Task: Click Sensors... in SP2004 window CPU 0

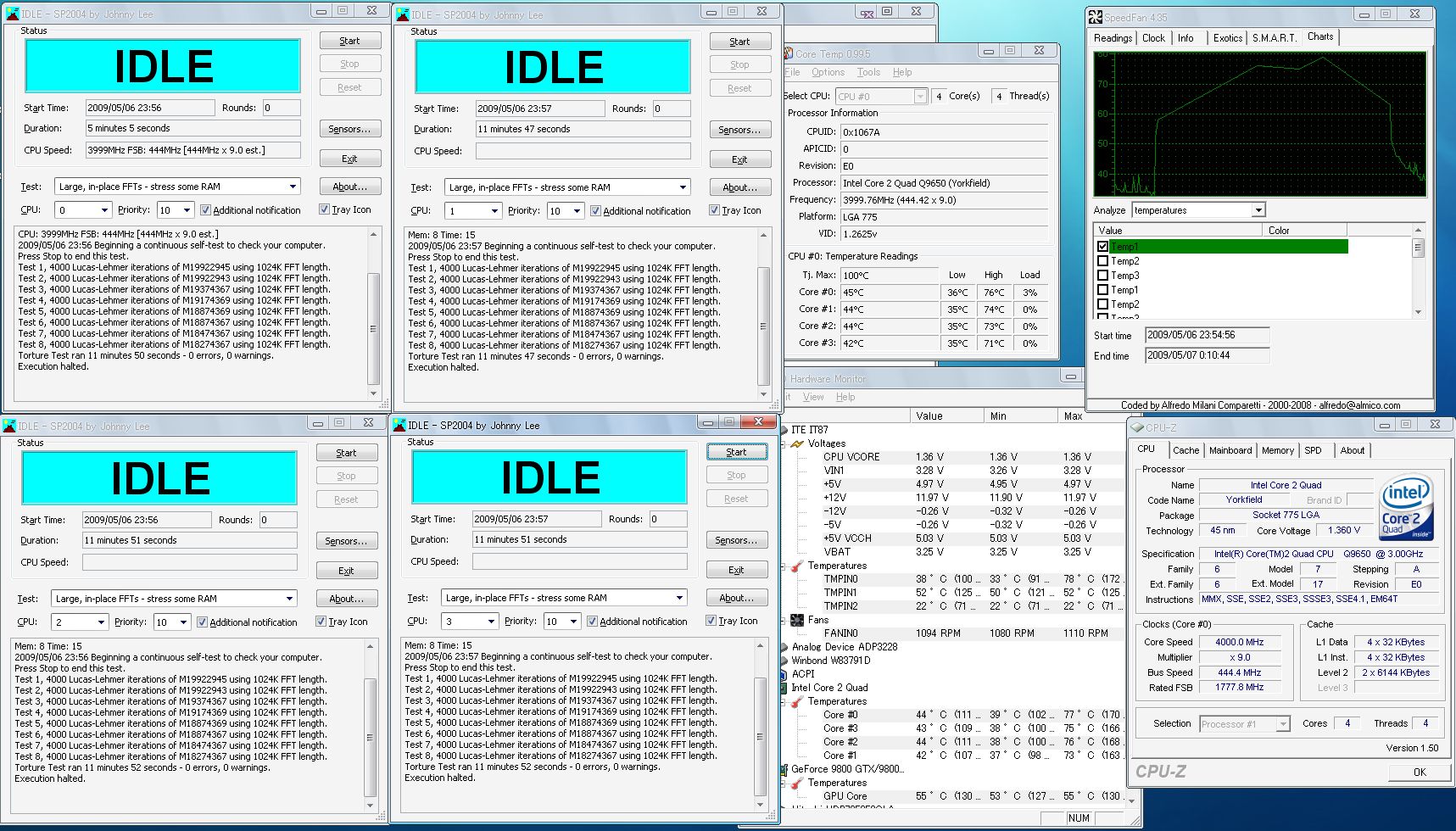Action: [349, 129]
